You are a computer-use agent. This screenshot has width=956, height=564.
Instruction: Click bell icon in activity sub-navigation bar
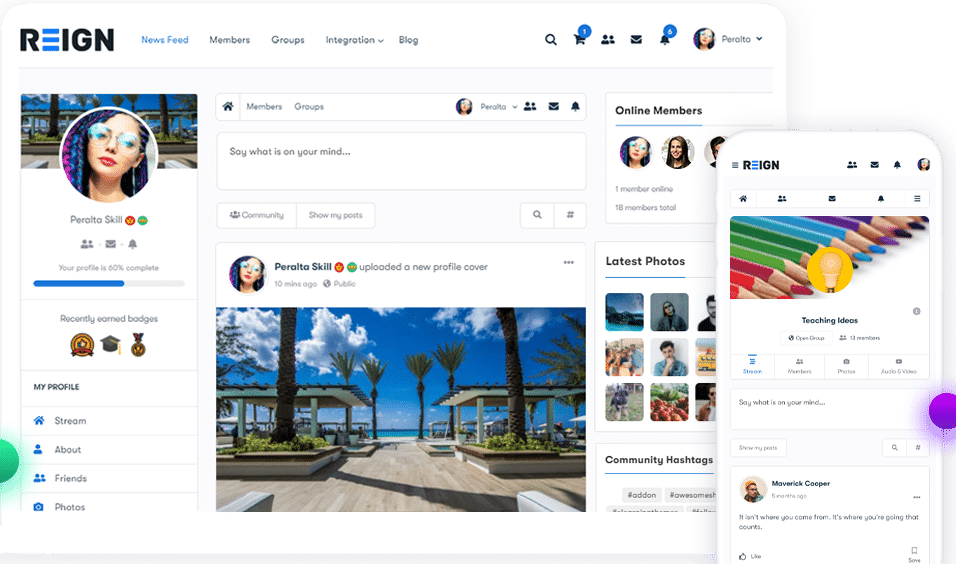(x=575, y=107)
